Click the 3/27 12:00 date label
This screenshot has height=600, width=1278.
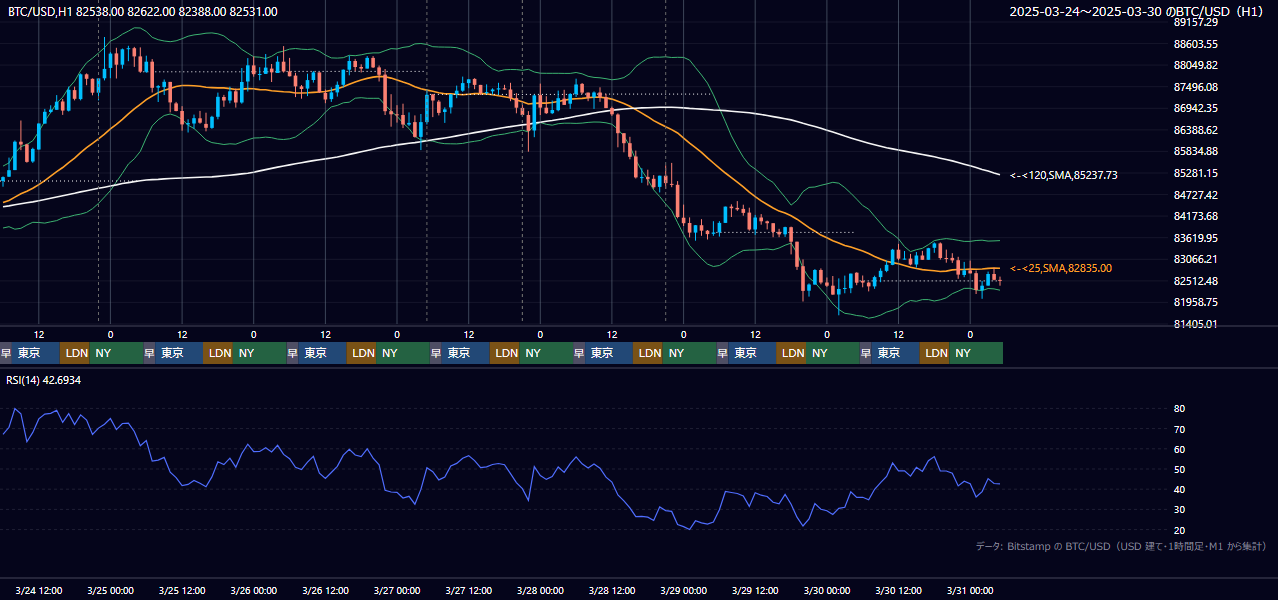click(x=469, y=590)
